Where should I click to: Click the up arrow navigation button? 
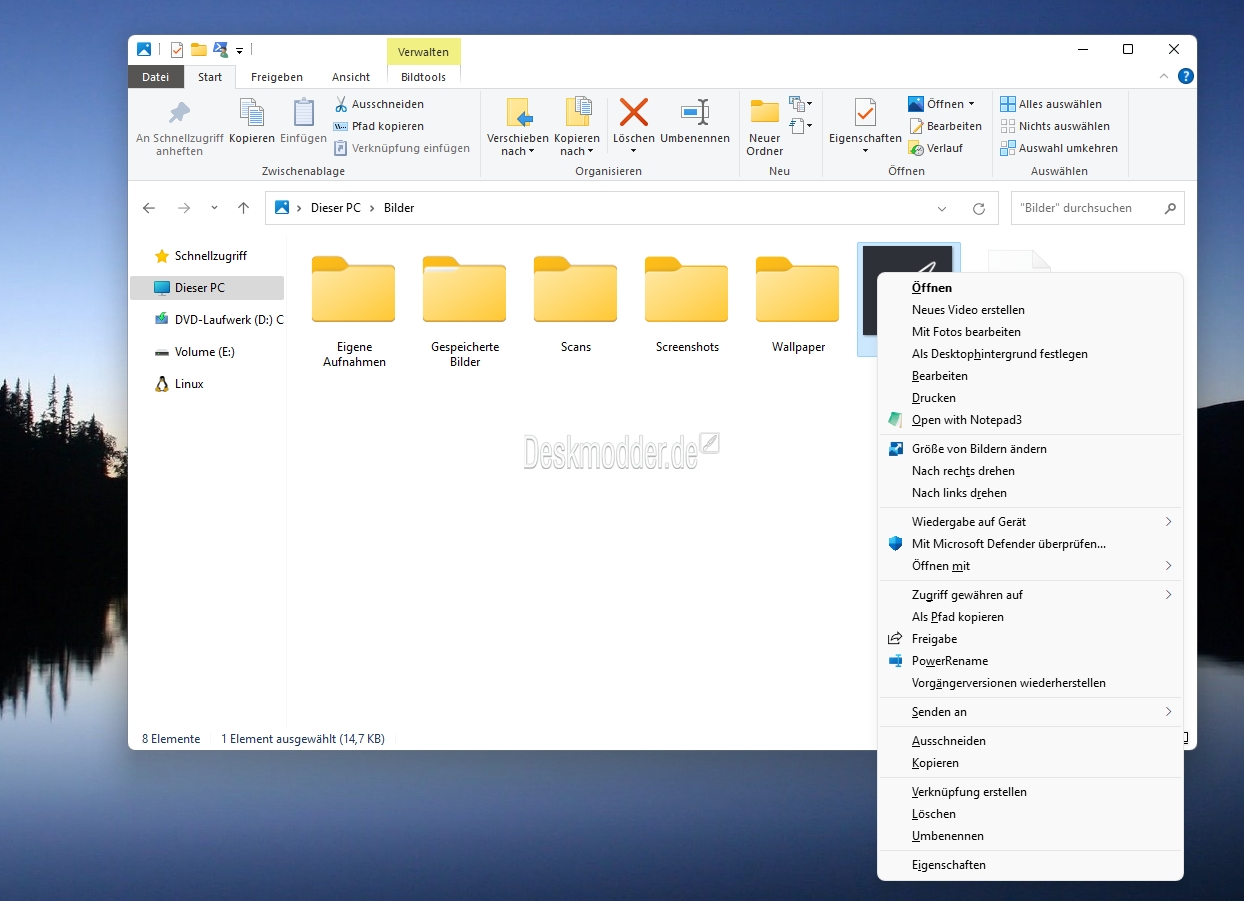click(243, 208)
